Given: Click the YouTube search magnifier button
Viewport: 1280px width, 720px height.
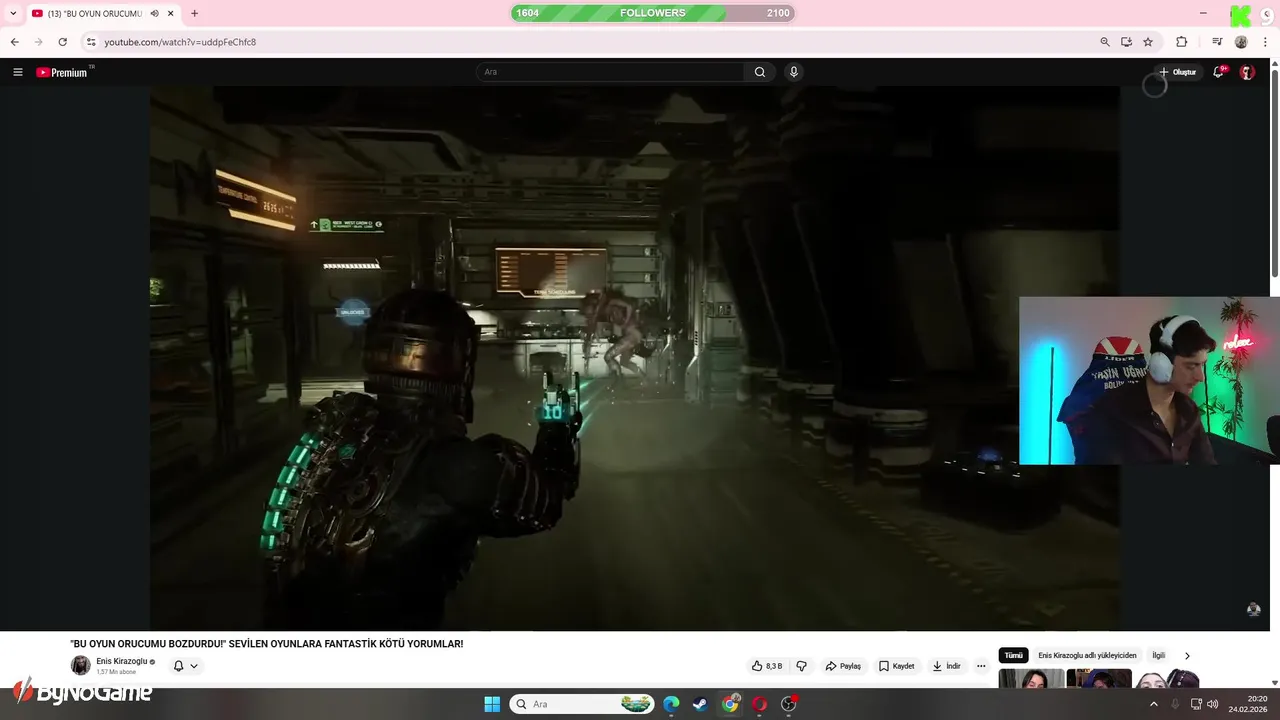Looking at the screenshot, I should point(760,72).
